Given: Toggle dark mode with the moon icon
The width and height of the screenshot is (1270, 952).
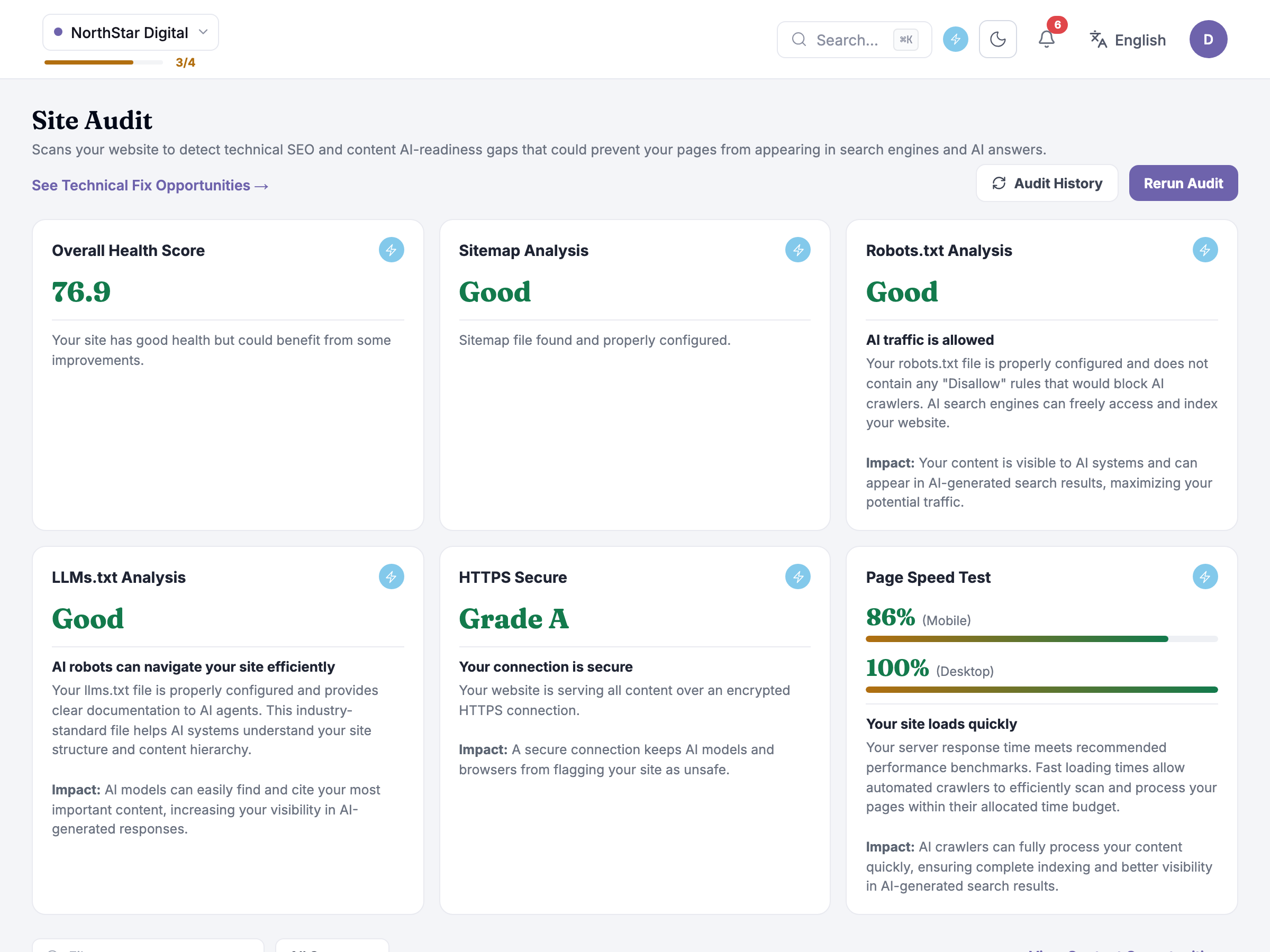Looking at the screenshot, I should pyautogui.click(x=998, y=40).
